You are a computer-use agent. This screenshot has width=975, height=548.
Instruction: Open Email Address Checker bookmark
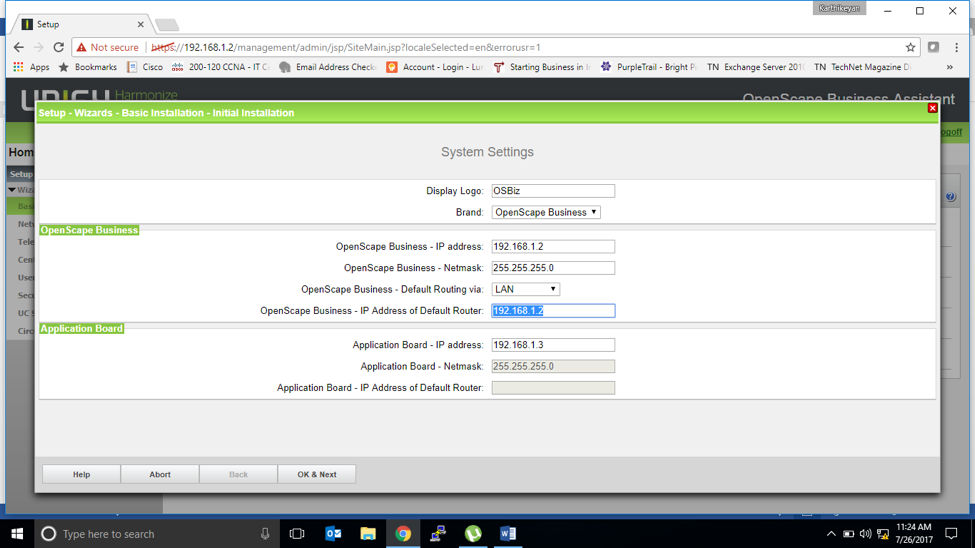(x=328, y=67)
